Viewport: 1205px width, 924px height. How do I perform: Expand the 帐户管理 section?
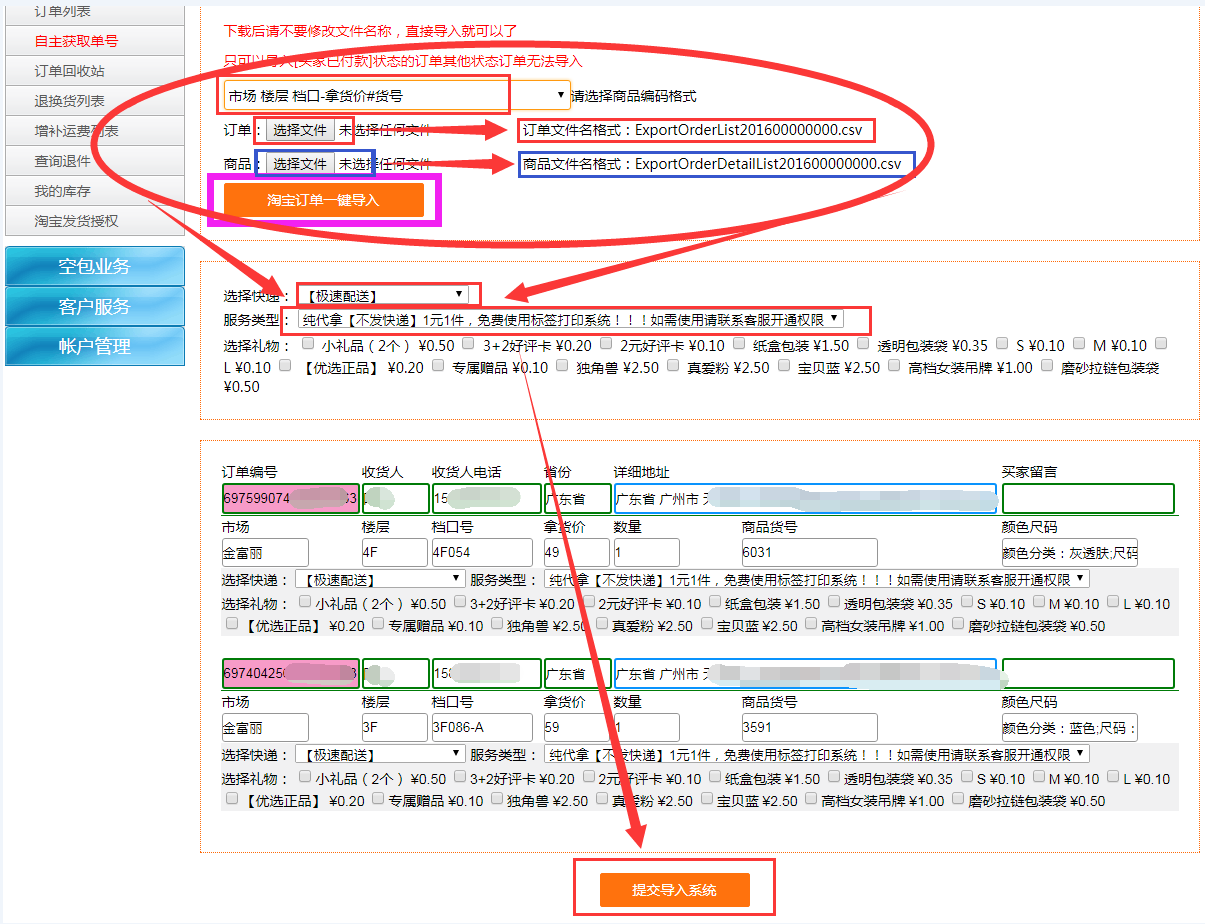tap(95, 347)
